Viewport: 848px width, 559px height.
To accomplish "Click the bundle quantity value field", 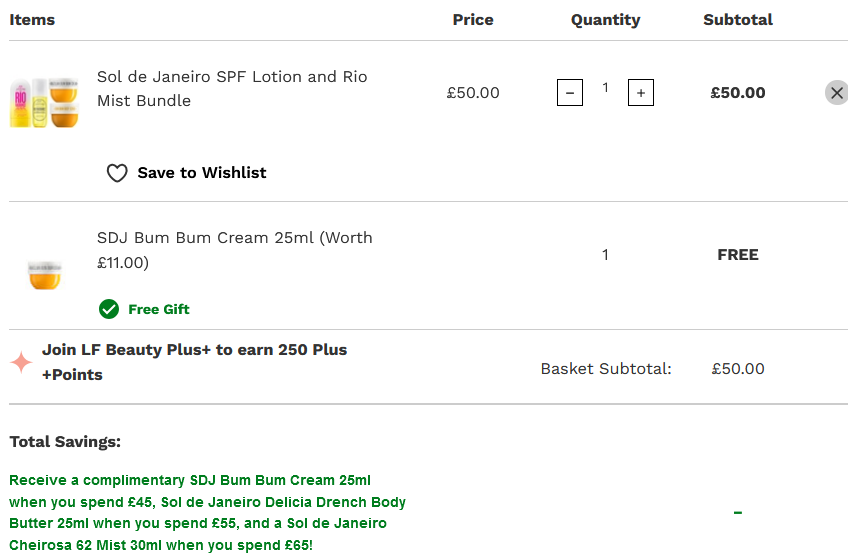I will pos(605,88).
